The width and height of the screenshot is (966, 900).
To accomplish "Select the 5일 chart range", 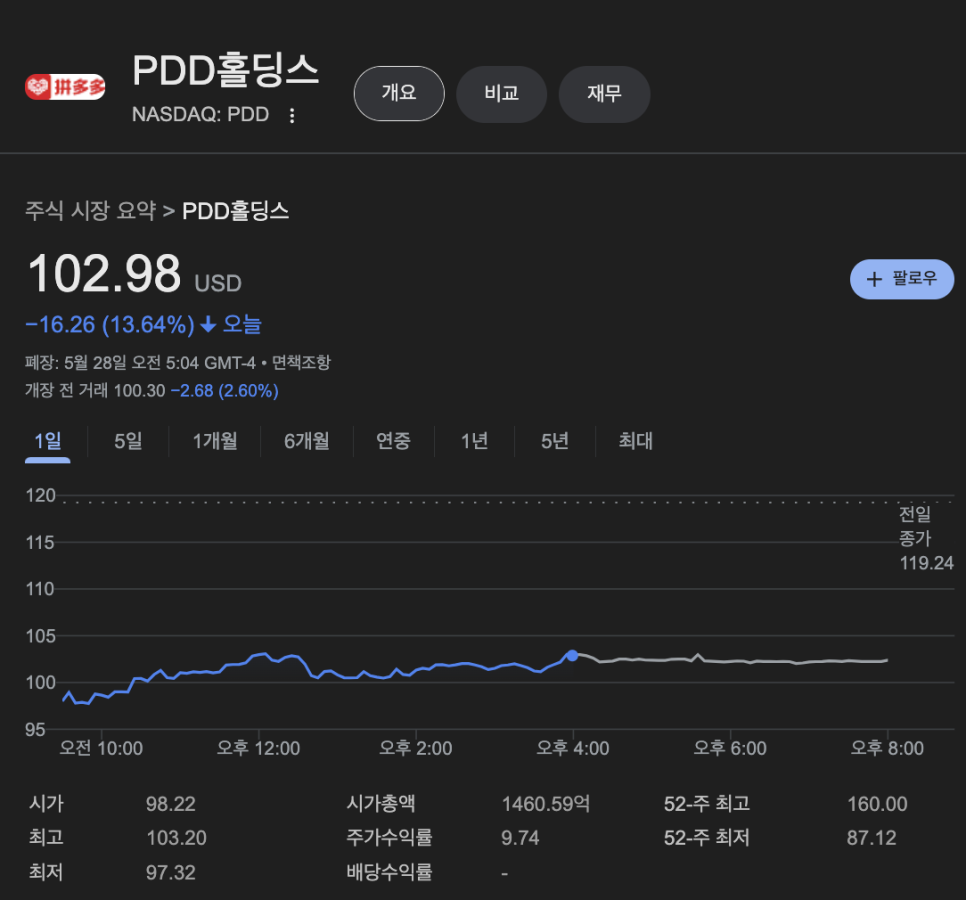I will tap(128, 441).
